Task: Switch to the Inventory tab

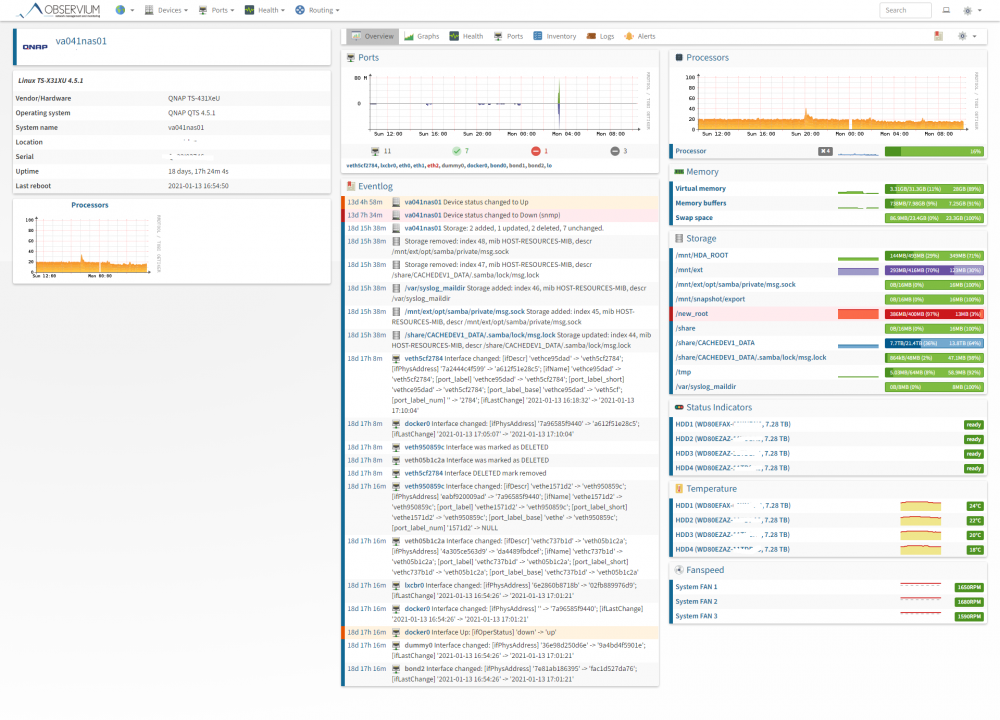Action: point(555,36)
